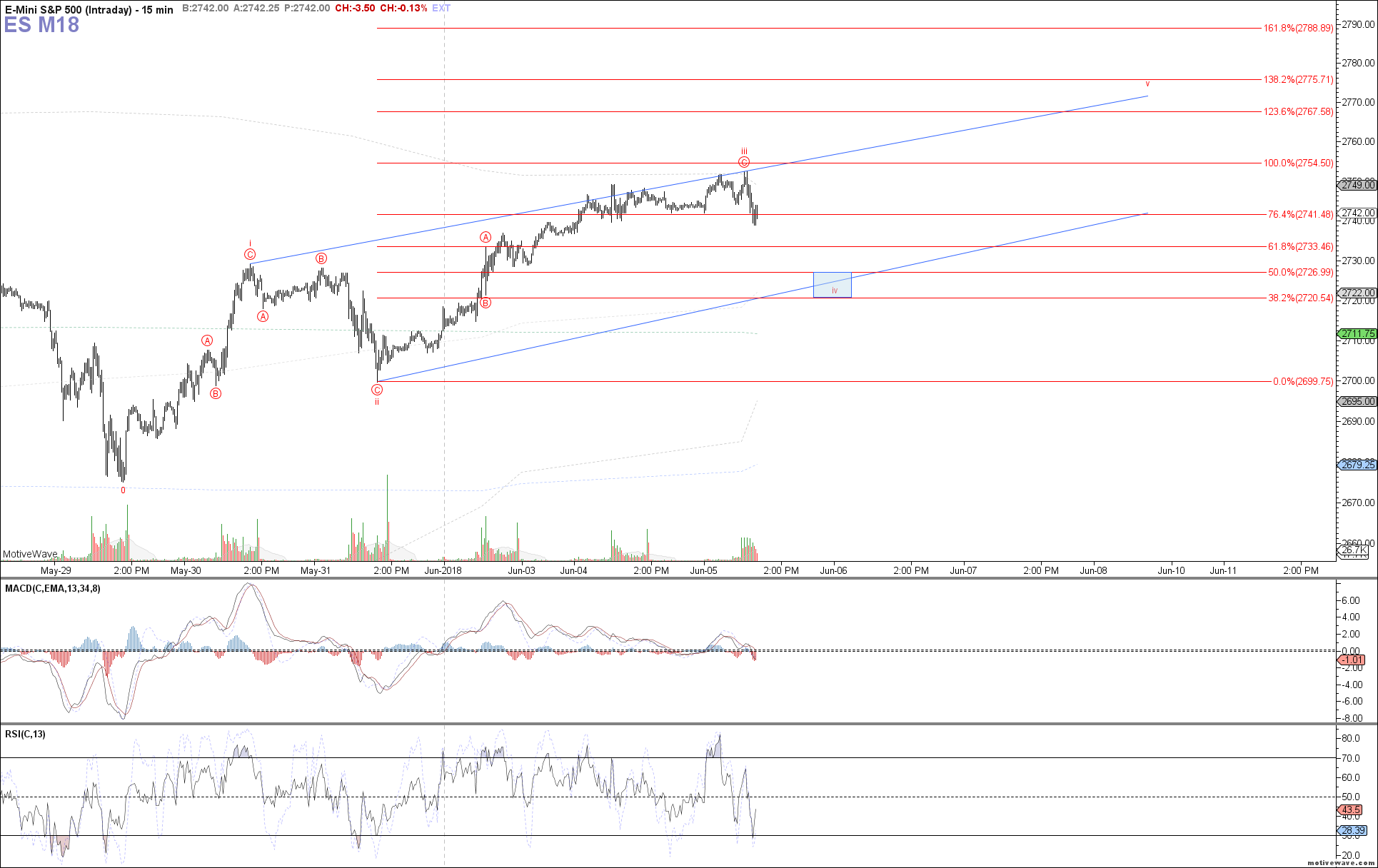This screenshot has width=1378, height=868.
Task: Click the 26.7K volume value tag
Action: 1355,550
